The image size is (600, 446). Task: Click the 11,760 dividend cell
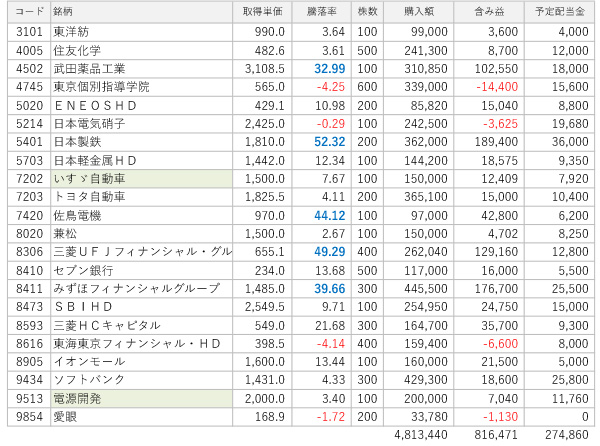(559, 399)
